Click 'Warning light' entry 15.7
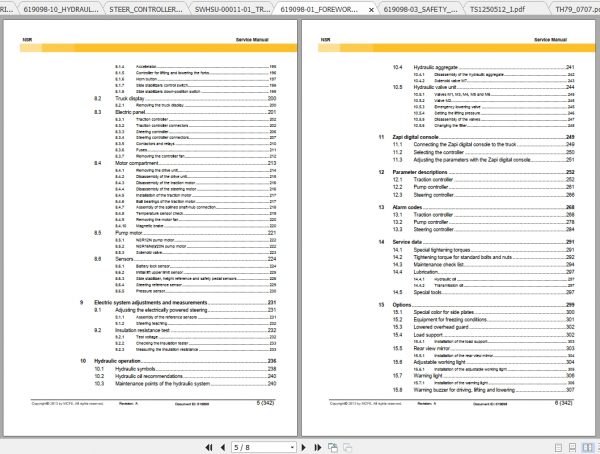Screen dimensions: 600x454 point(428,376)
